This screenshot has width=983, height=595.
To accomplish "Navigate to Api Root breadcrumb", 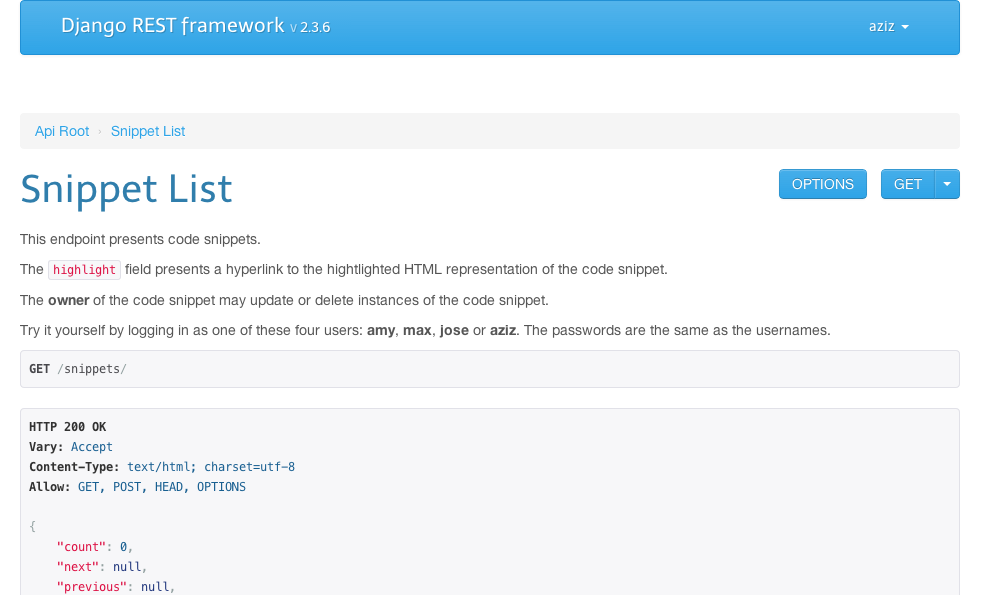I will click(x=62, y=131).
